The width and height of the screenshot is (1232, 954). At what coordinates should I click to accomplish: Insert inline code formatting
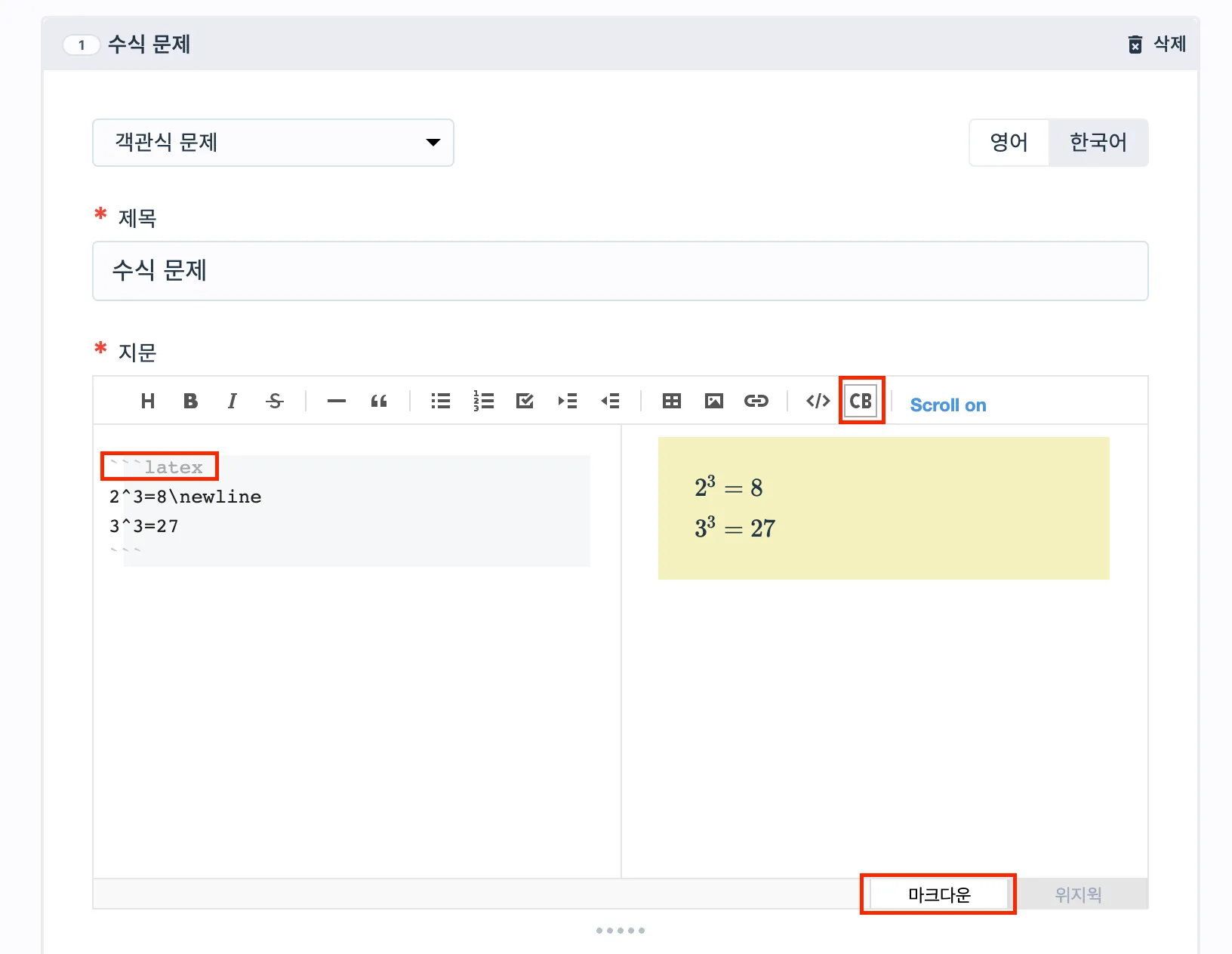818,401
